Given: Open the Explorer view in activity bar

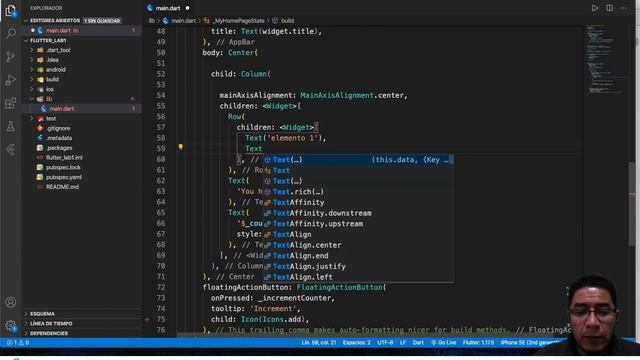Looking at the screenshot, I should [11, 11].
